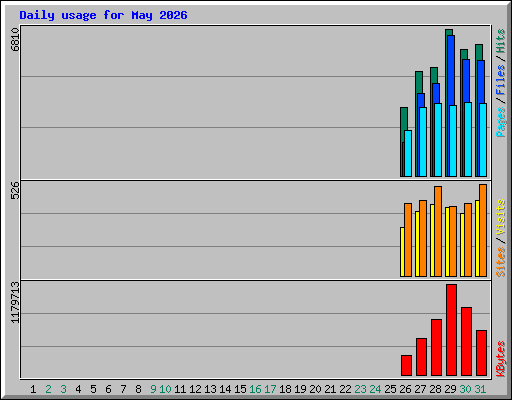Click day number 5 on the axis
This screenshot has width=512, height=400.
93,389
